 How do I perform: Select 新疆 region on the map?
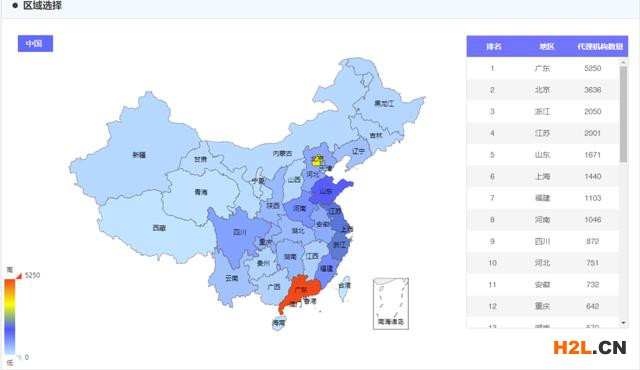tap(139, 155)
